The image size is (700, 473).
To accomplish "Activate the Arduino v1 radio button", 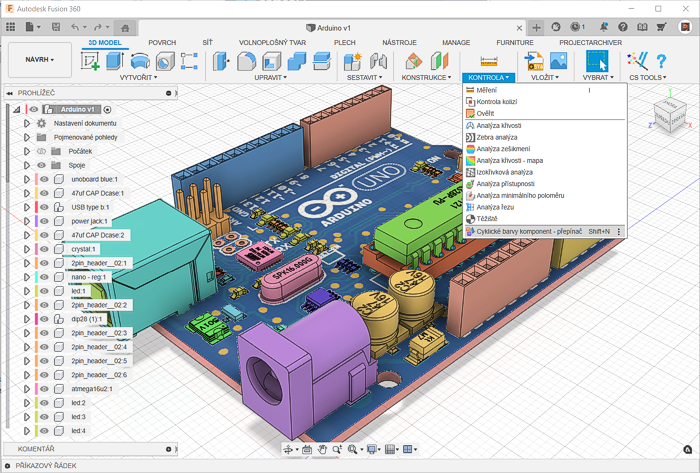I will click(x=107, y=109).
